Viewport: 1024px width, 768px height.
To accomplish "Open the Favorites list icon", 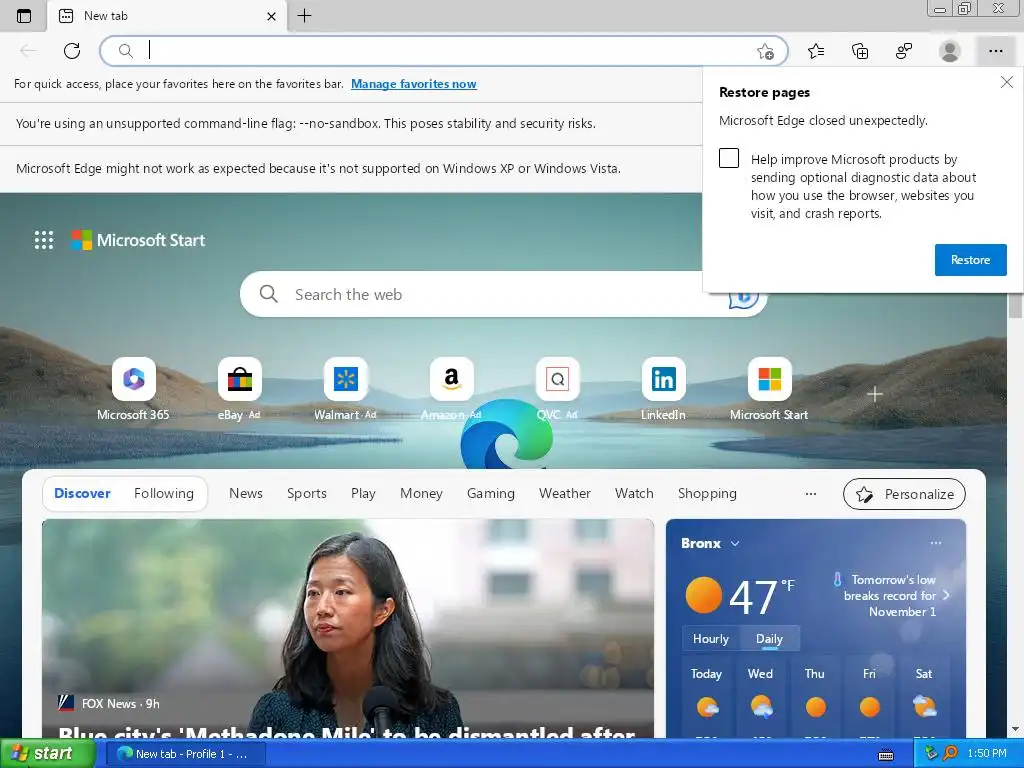I will (x=816, y=51).
